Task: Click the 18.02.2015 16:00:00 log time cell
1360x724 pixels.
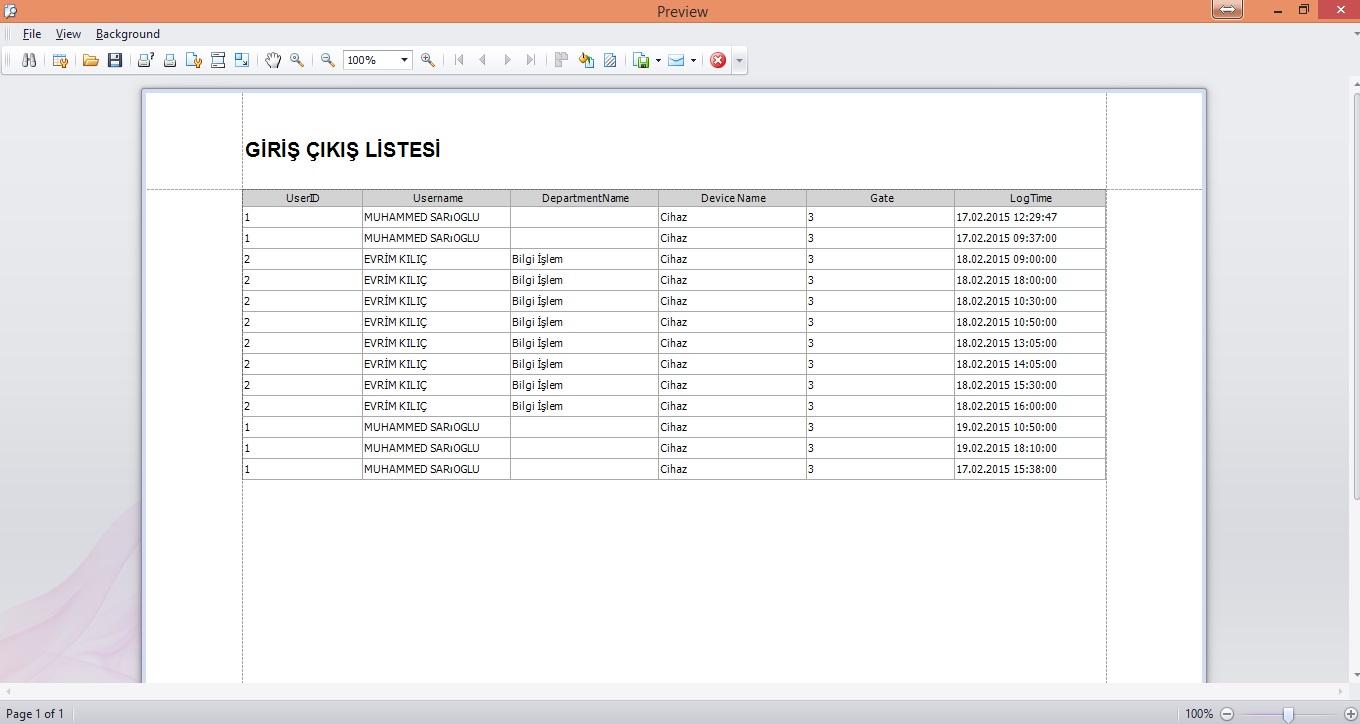Action: (1030, 406)
